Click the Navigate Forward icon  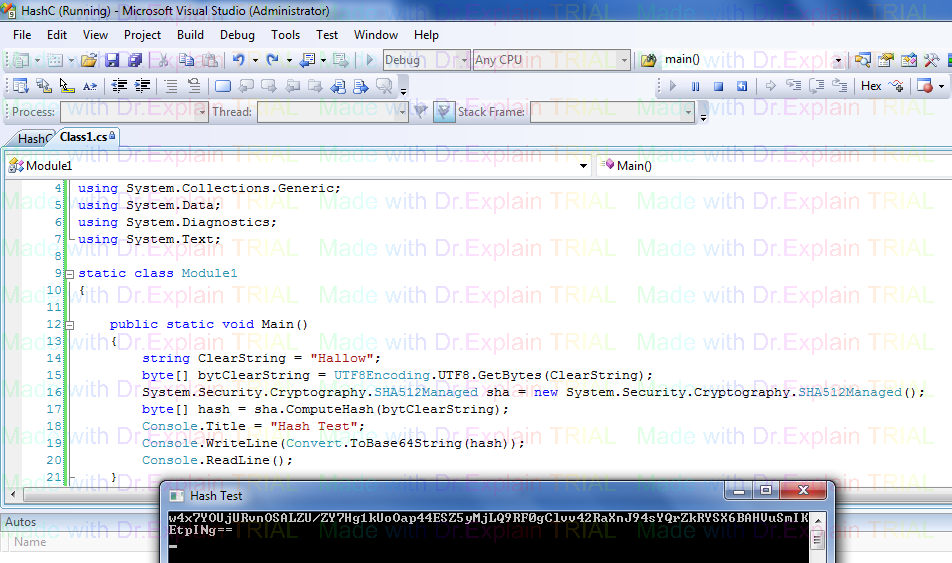click(x=341, y=60)
